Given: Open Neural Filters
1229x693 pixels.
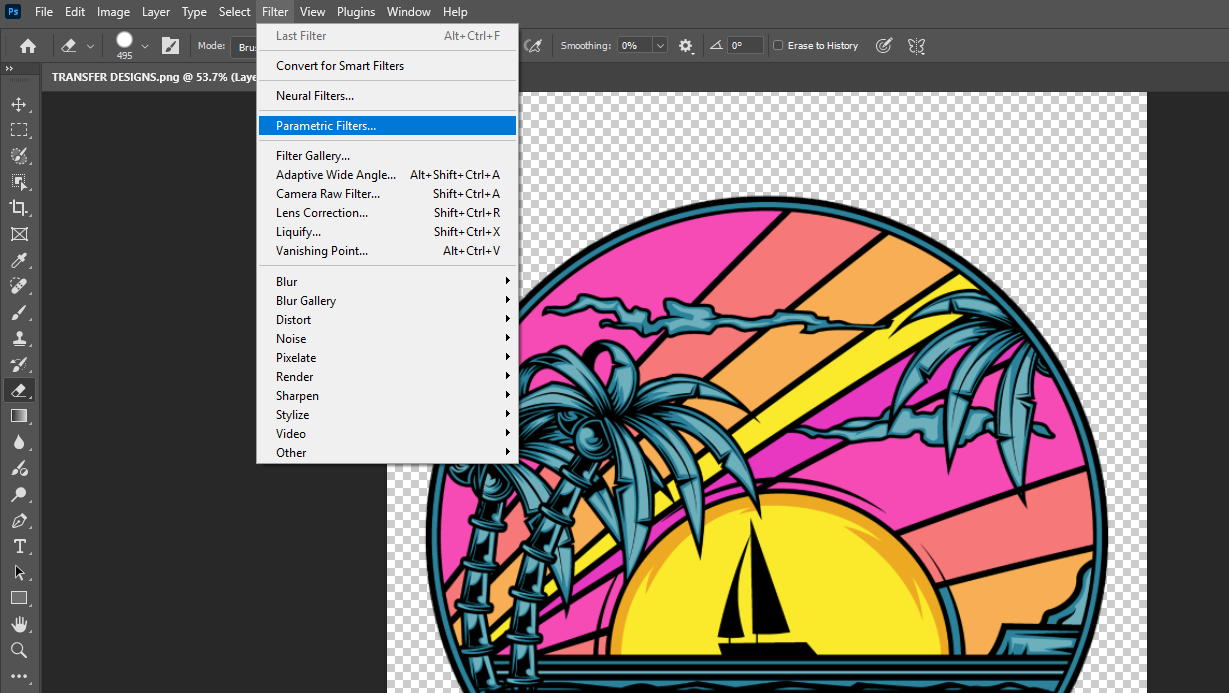Looking at the screenshot, I should point(387,95).
